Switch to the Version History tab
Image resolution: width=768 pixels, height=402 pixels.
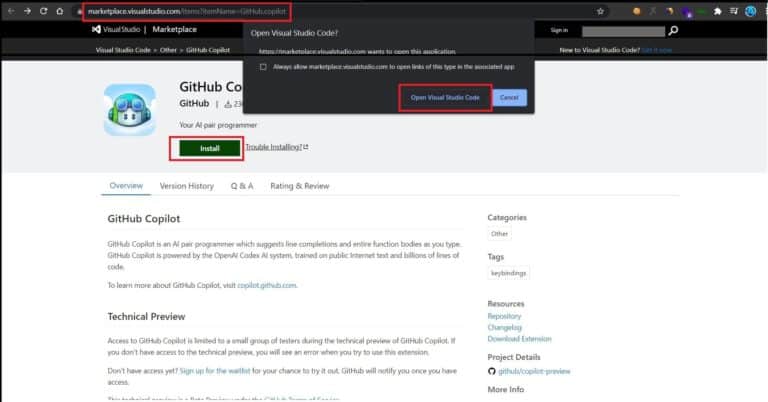[187, 186]
